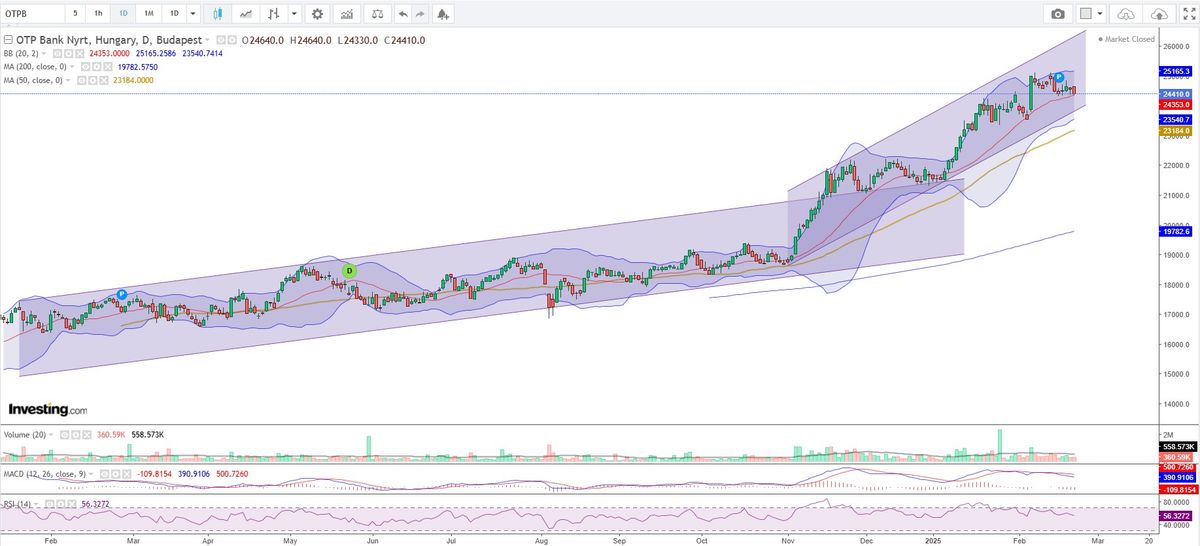Toggle visibility of OTP Bank main series
The height and width of the screenshot is (546, 1200).
click(220, 40)
